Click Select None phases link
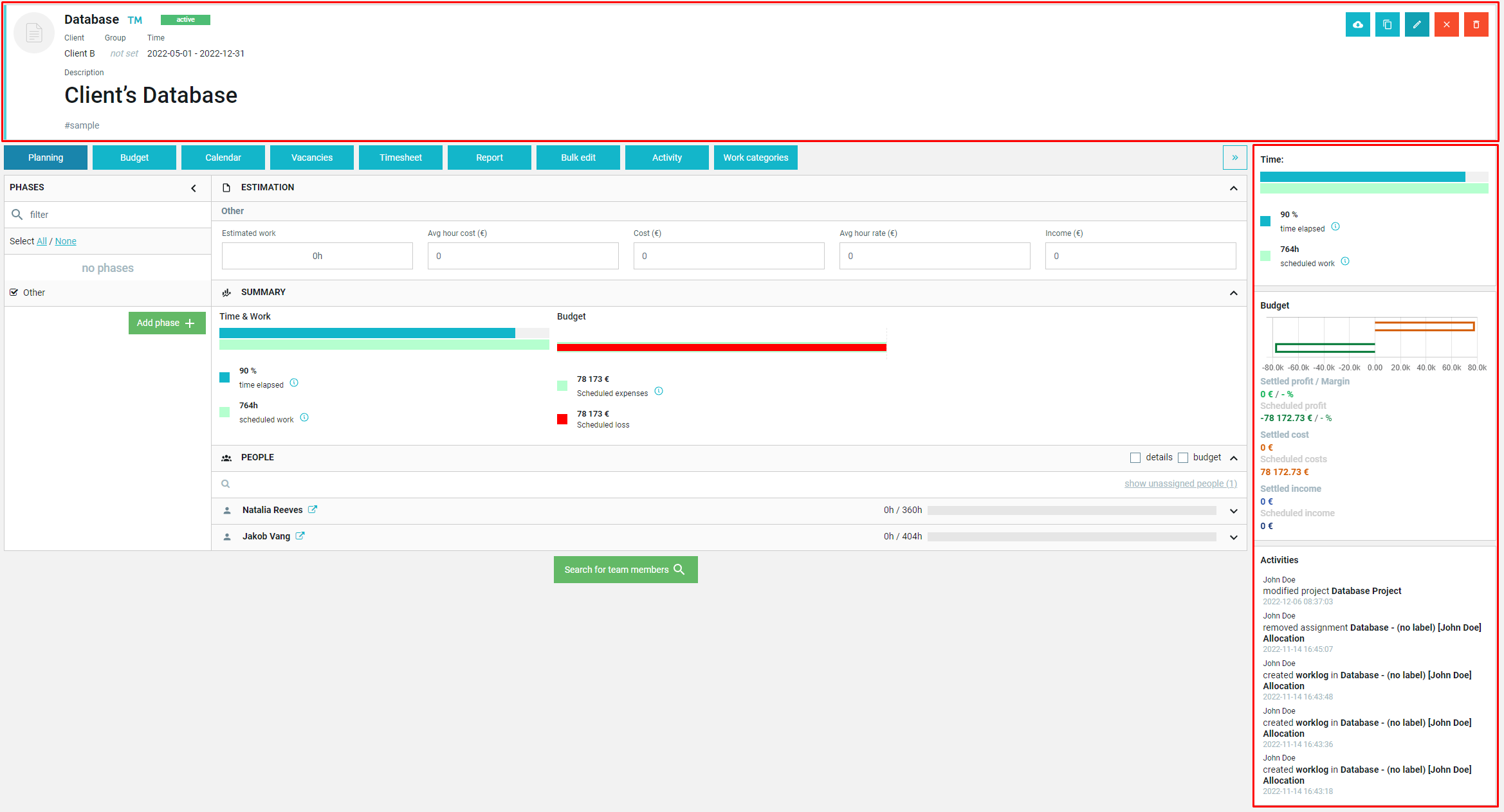 (66, 241)
